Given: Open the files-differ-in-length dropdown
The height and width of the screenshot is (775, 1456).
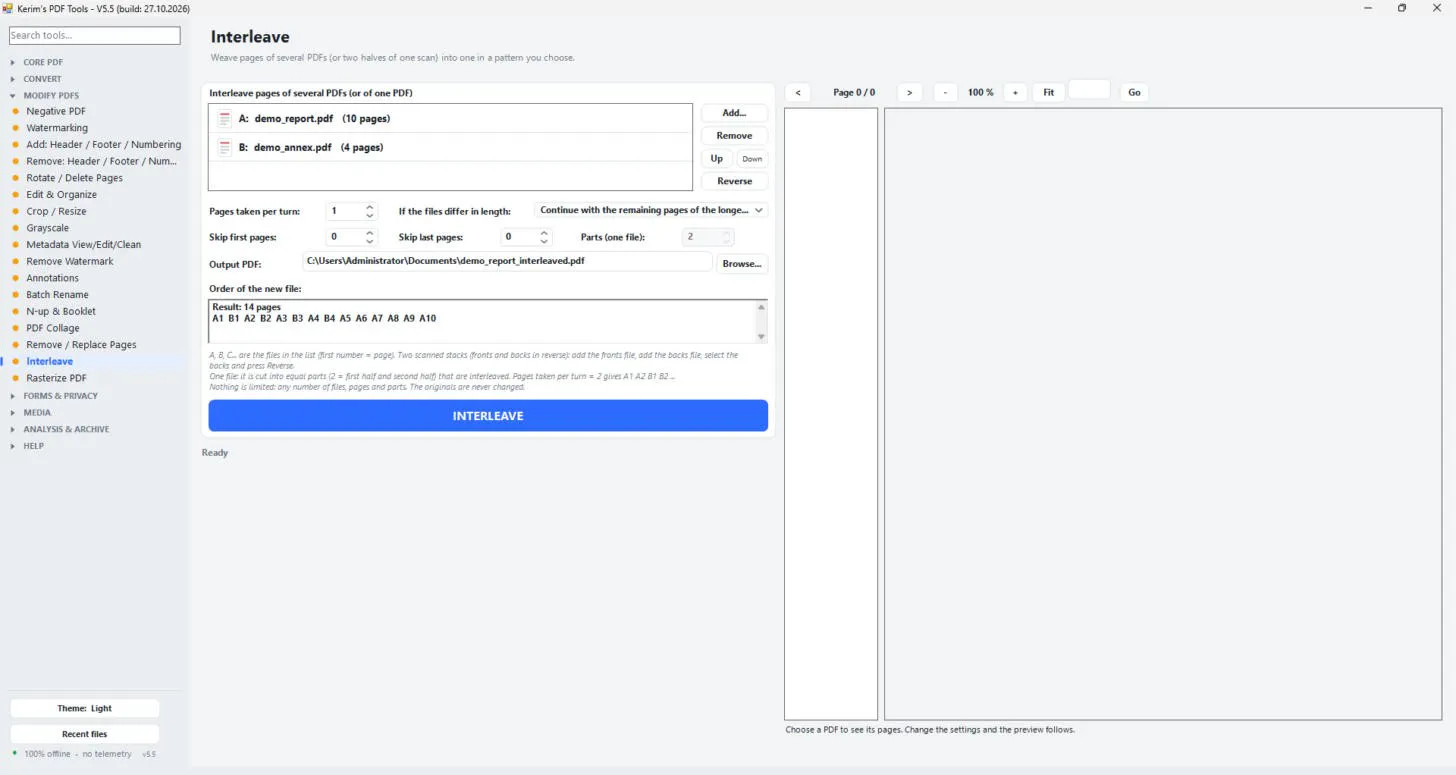Looking at the screenshot, I should tap(651, 210).
